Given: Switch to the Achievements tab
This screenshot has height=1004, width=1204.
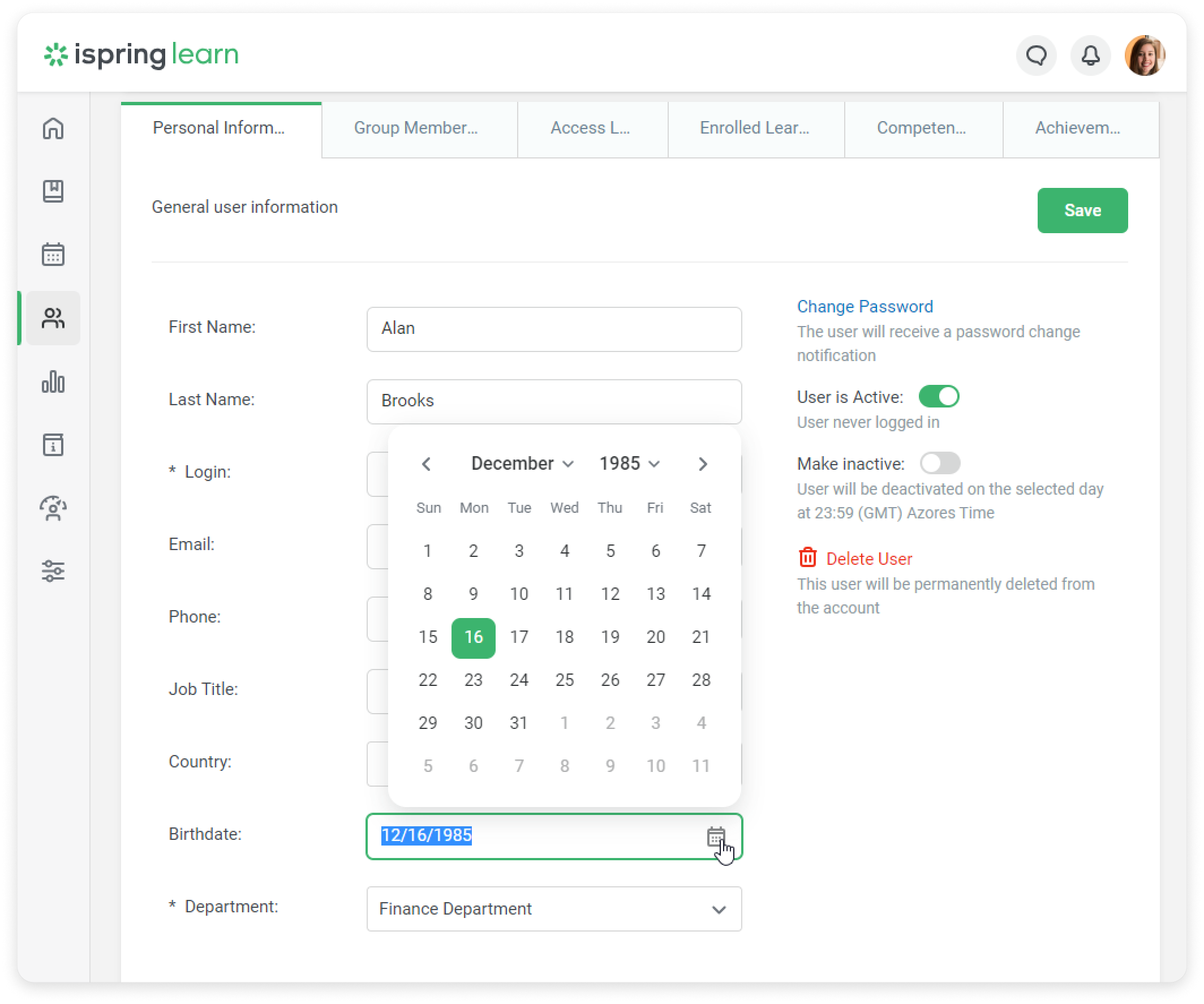Looking at the screenshot, I should 1080,128.
